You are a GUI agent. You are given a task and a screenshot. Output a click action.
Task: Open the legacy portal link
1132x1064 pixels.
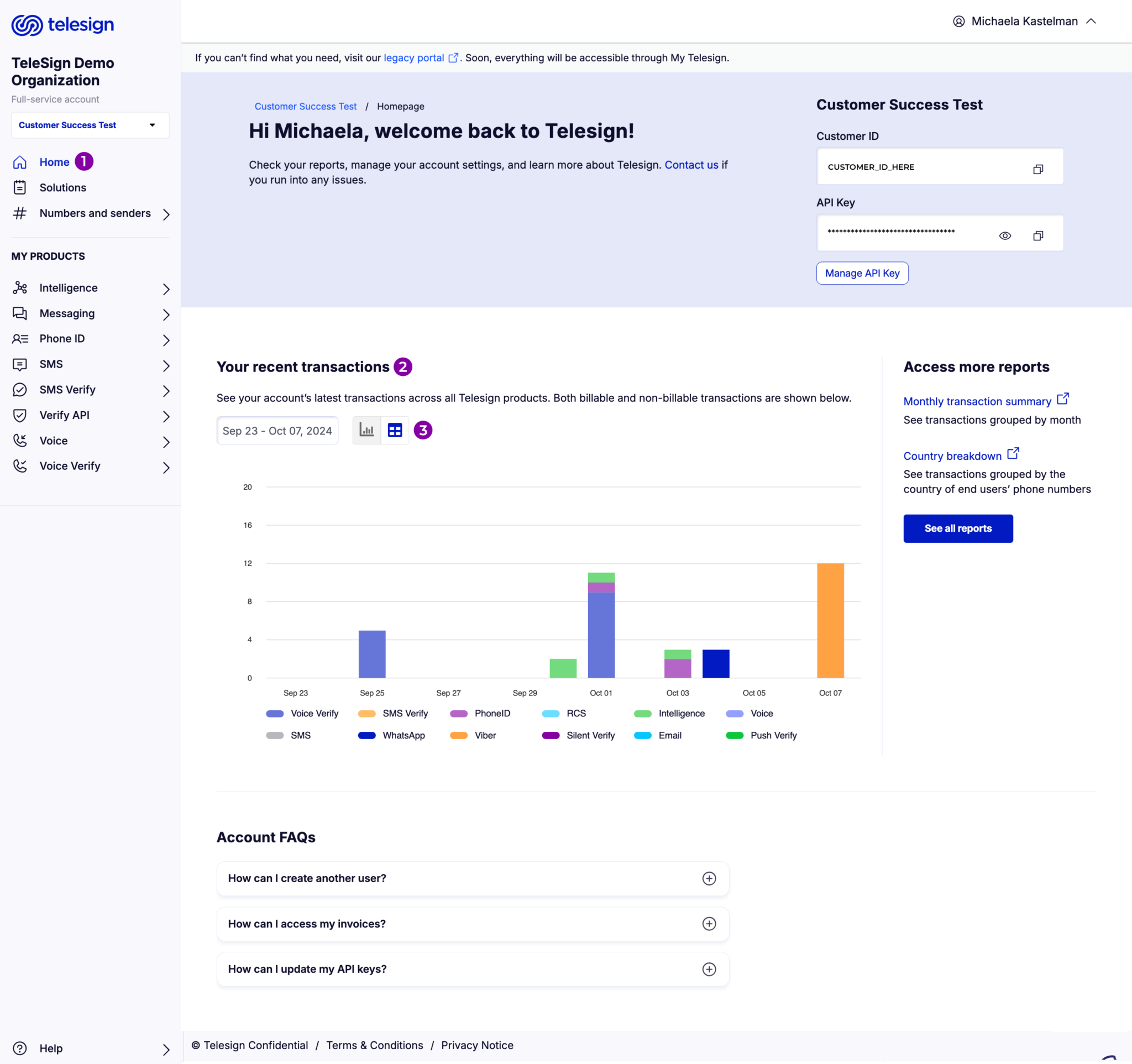pyautogui.click(x=414, y=58)
